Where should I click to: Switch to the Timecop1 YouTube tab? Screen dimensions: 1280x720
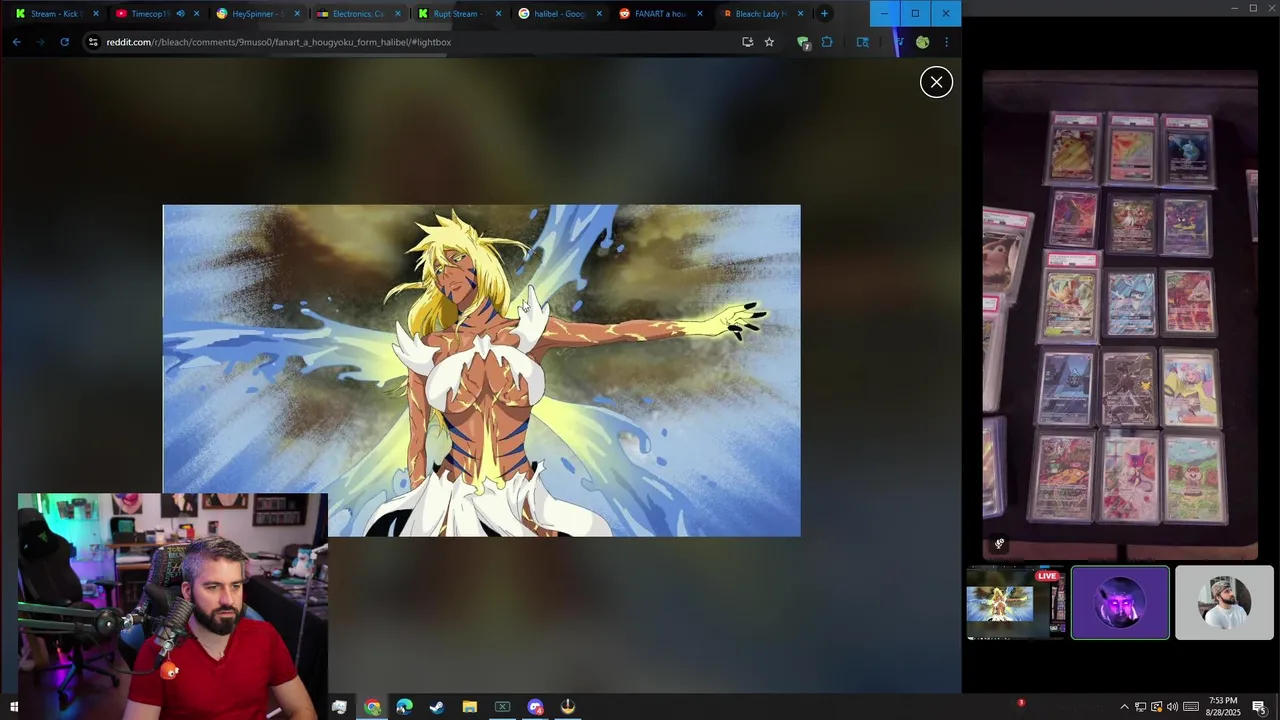click(x=155, y=14)
